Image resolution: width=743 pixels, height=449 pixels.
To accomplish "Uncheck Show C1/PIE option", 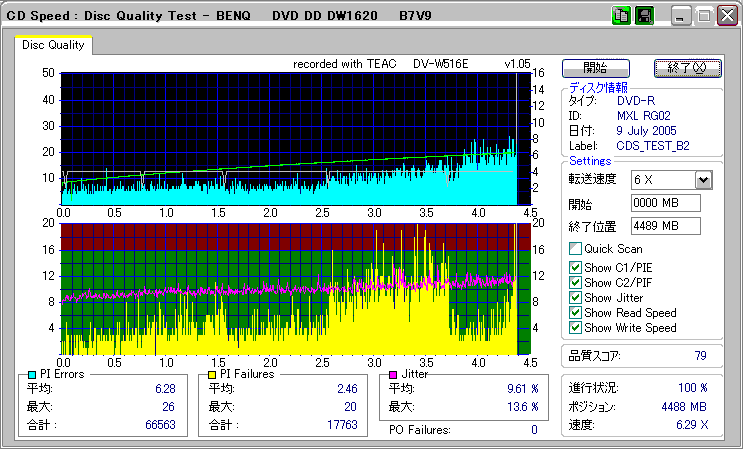I will 575,267.
